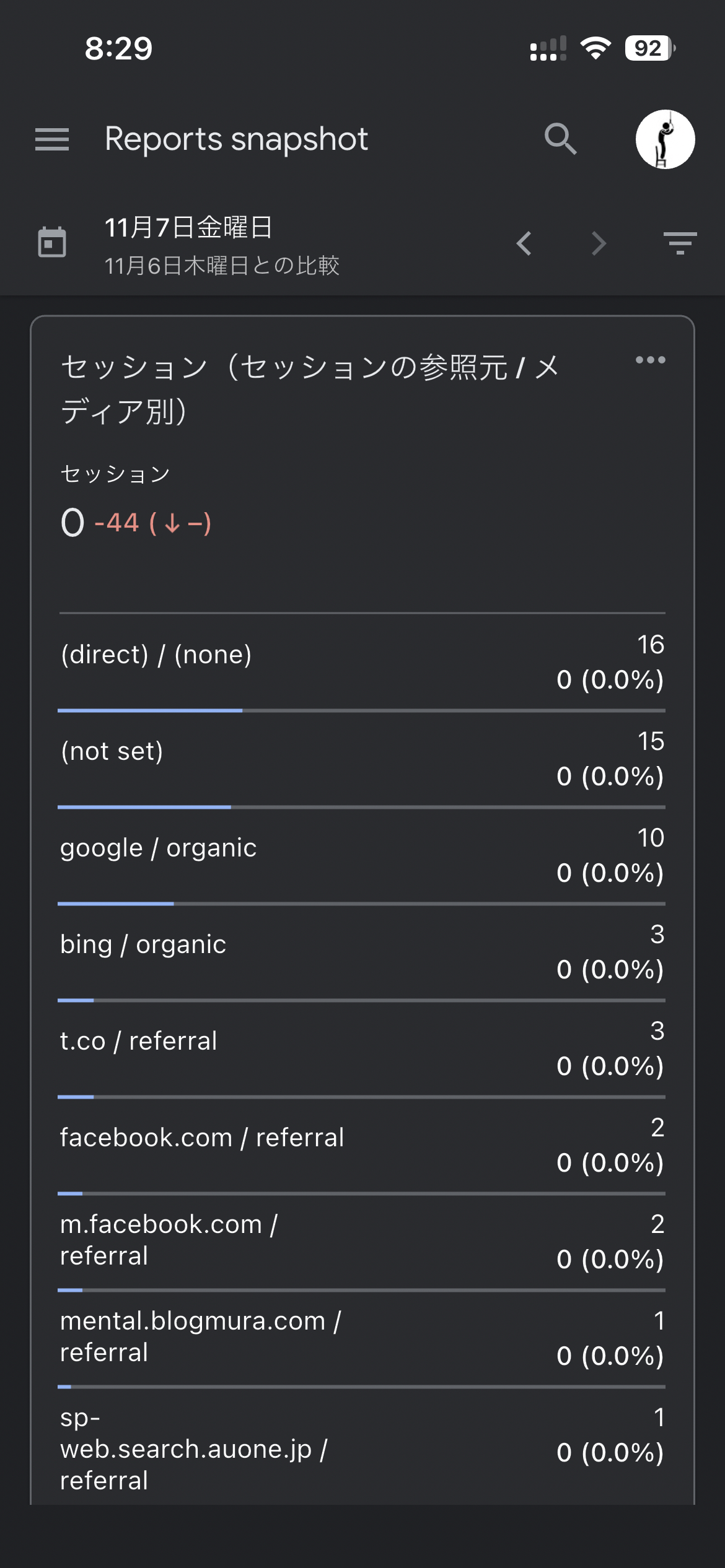Open the hamburger navigation menu

pos(52,139)
